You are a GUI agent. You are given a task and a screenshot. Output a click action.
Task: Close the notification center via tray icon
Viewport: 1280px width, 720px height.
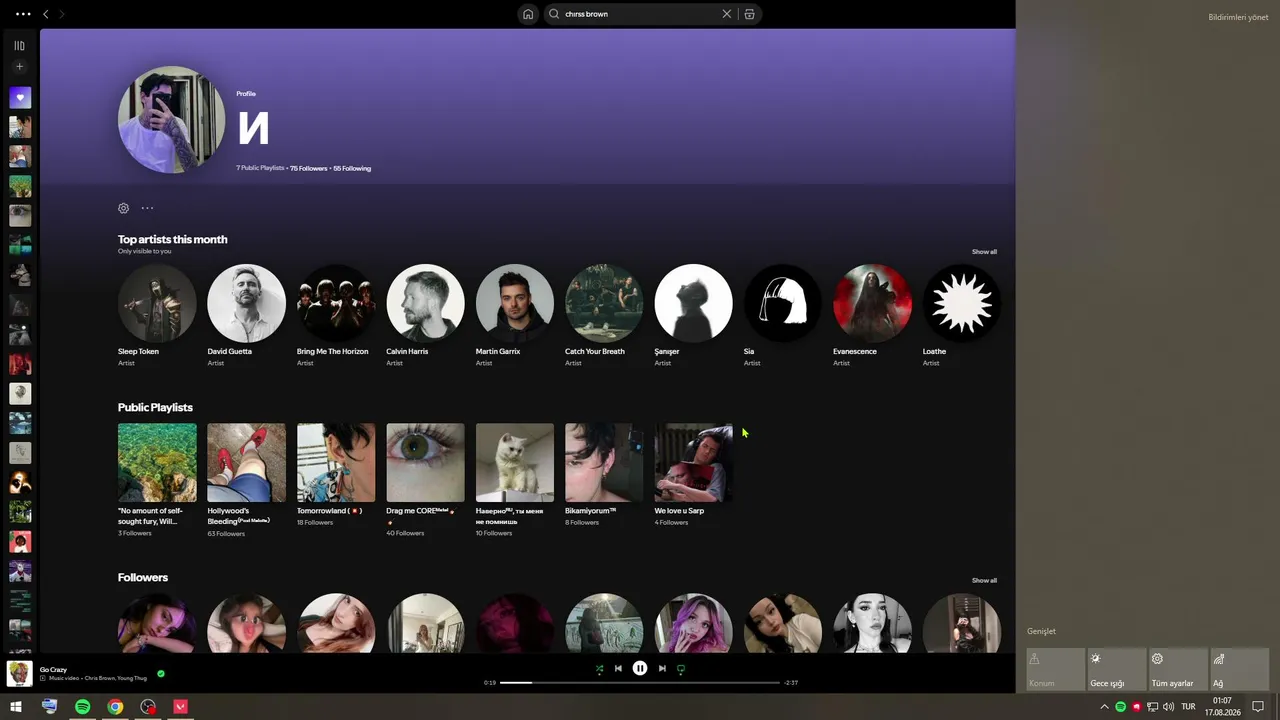point(1259,707)
